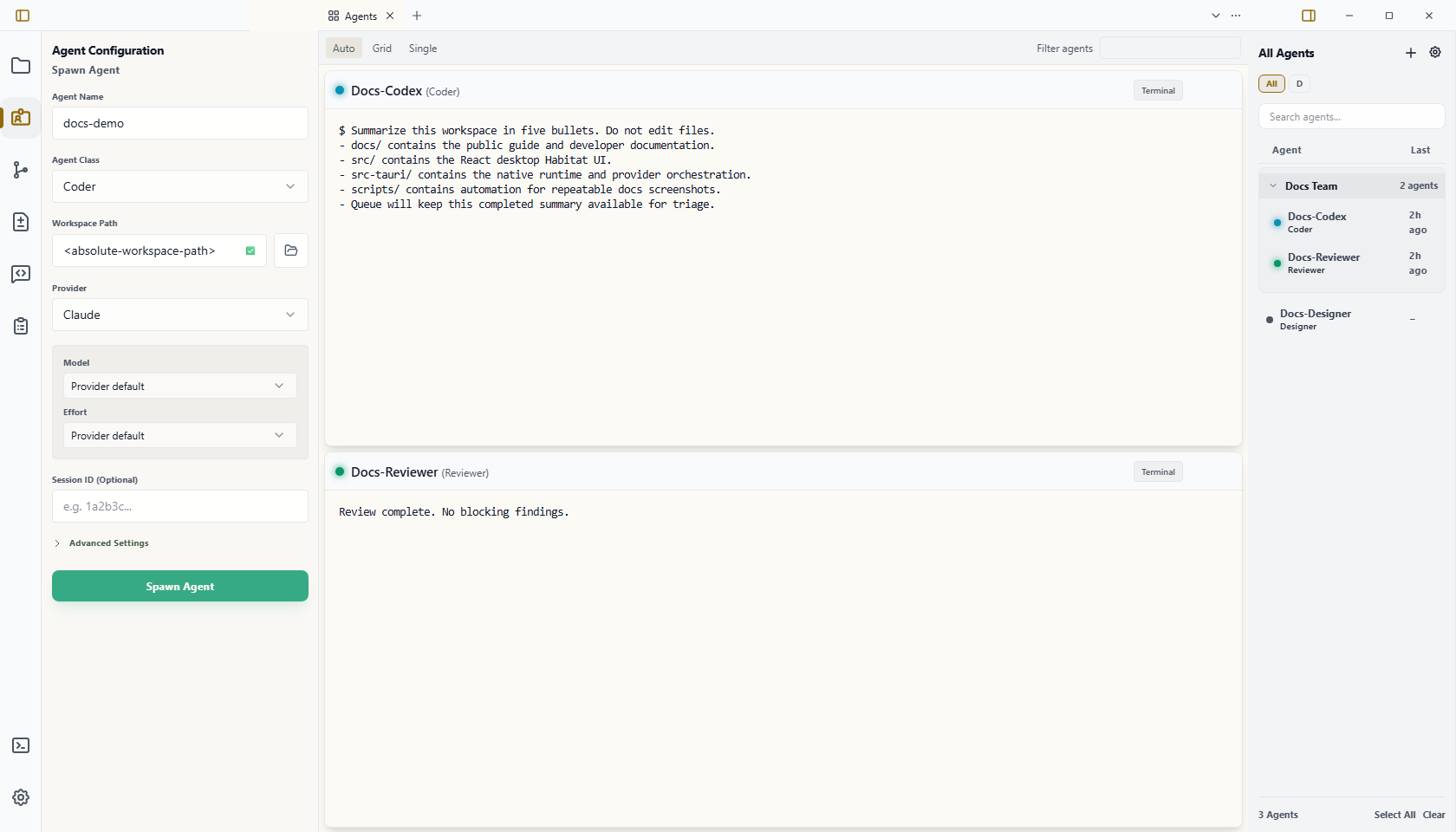1456x832 pixels.
Task: Click Docs-Codex status dot in header
Action: (340, 90)
